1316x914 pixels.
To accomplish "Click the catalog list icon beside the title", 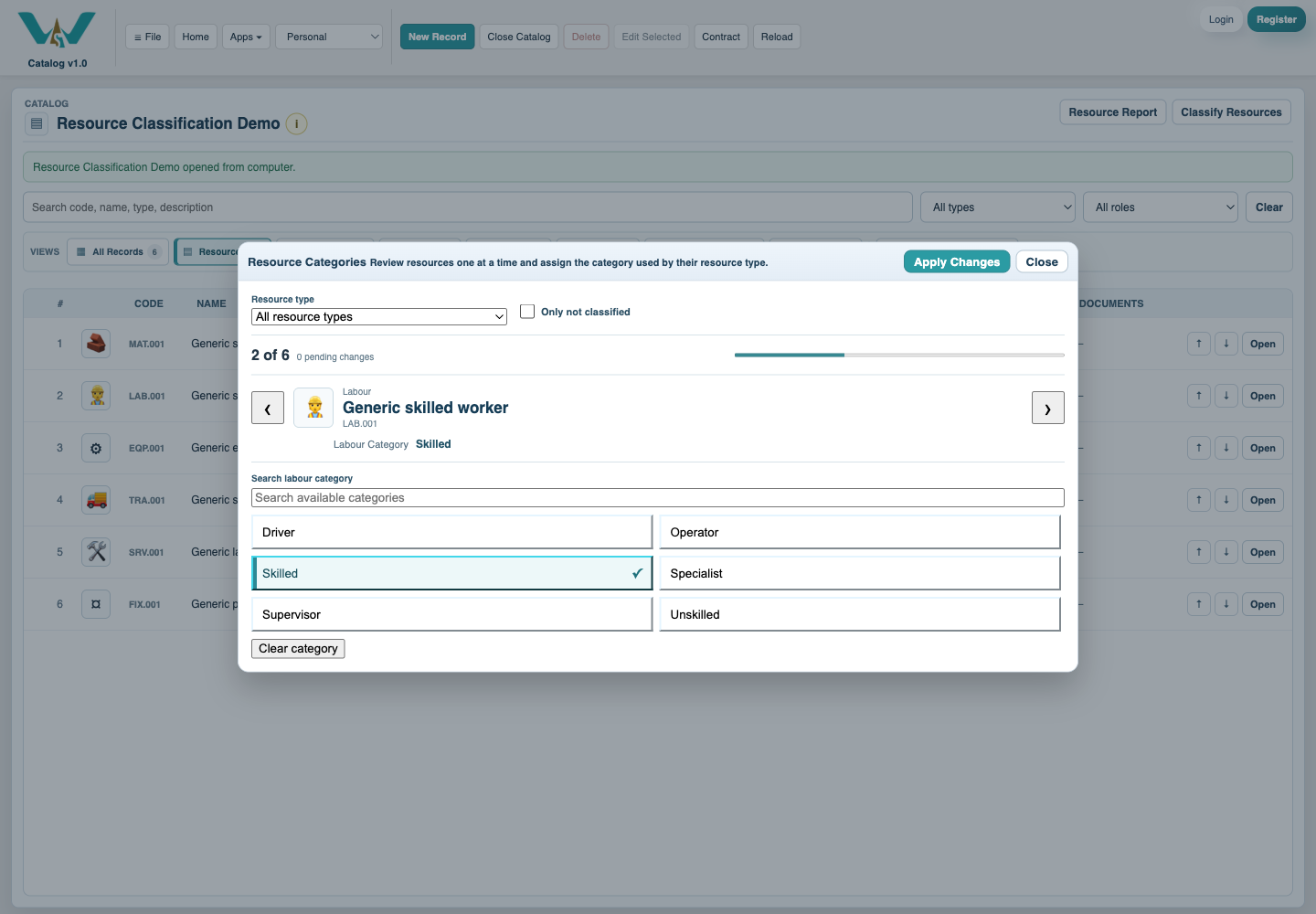I will pos(37,124).
